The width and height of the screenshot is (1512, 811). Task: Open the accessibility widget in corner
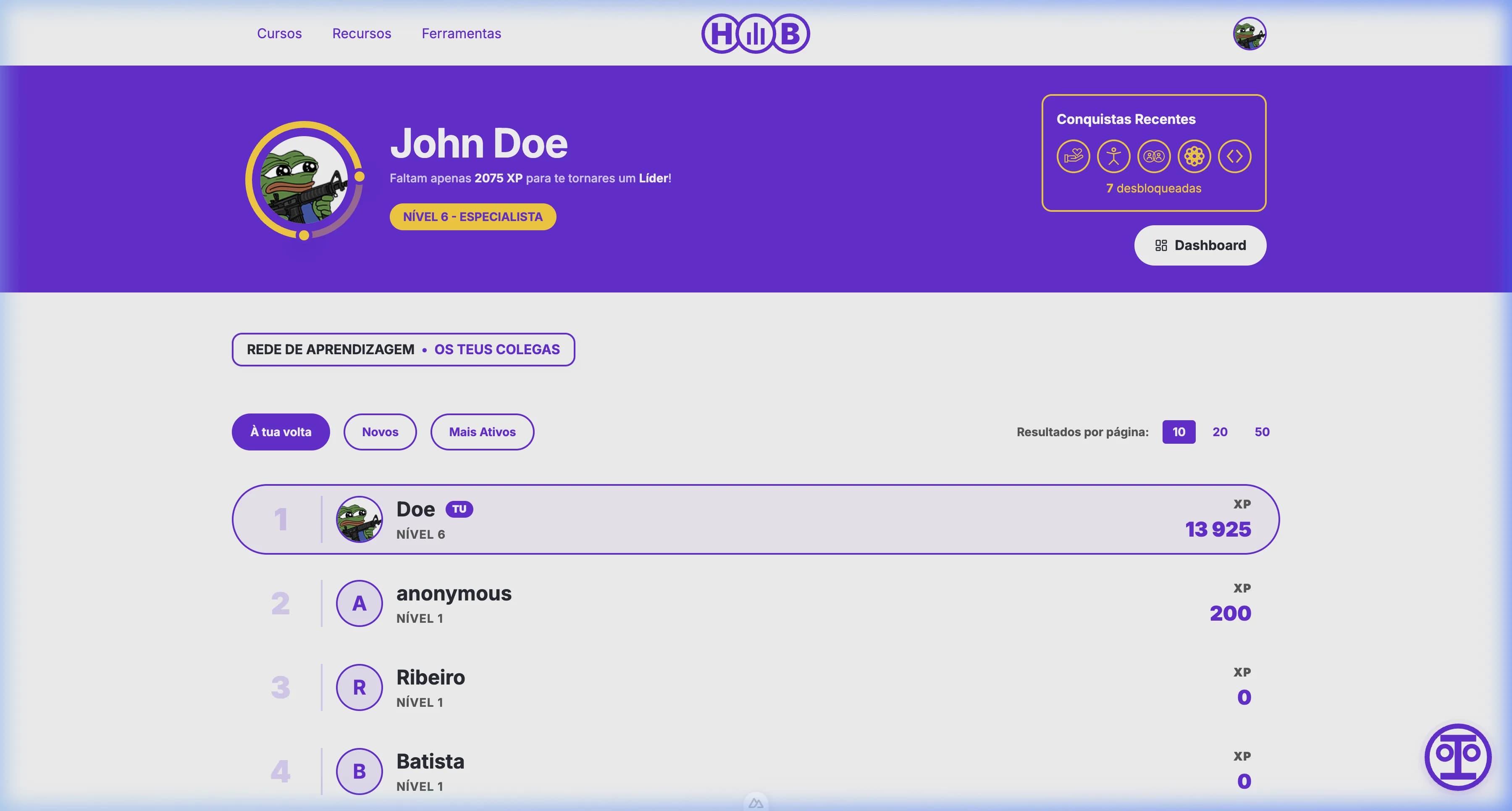1457,756
